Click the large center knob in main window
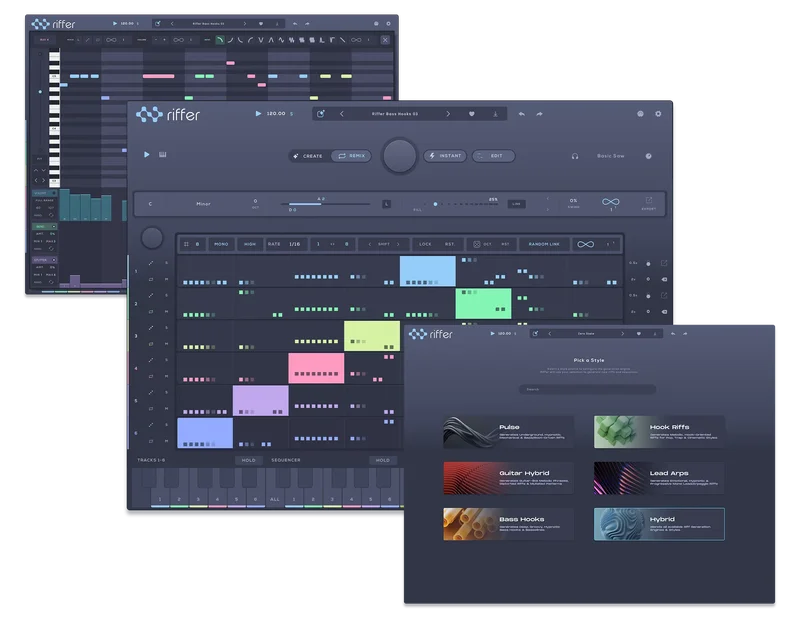 (x=400, y=156)
